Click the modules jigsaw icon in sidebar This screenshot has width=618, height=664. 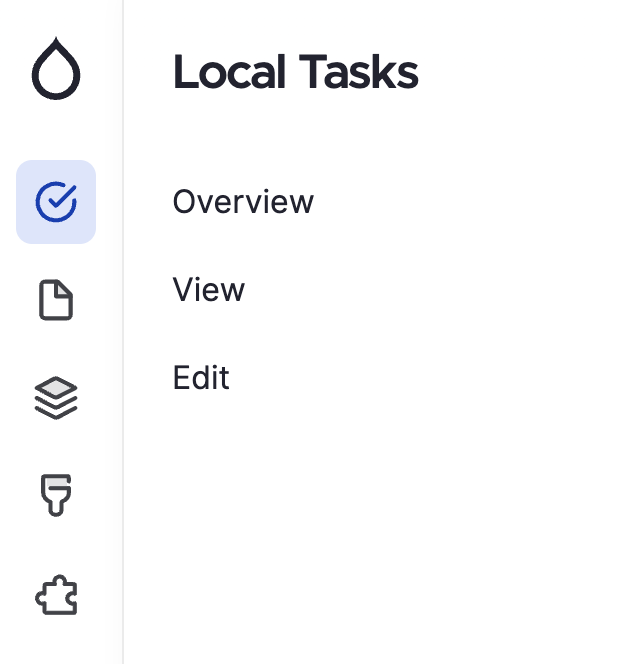[x=56, y=595]
